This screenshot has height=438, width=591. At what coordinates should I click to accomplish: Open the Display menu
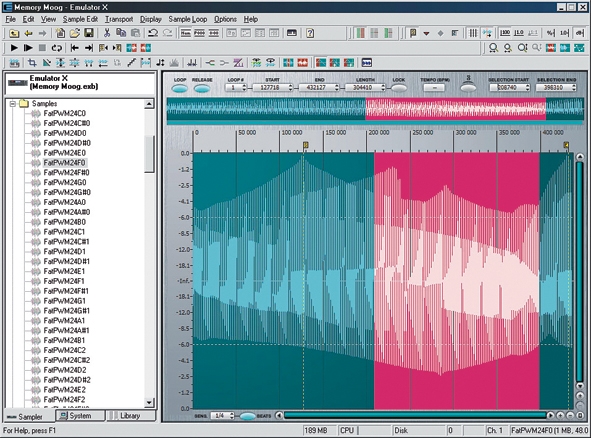151,19
